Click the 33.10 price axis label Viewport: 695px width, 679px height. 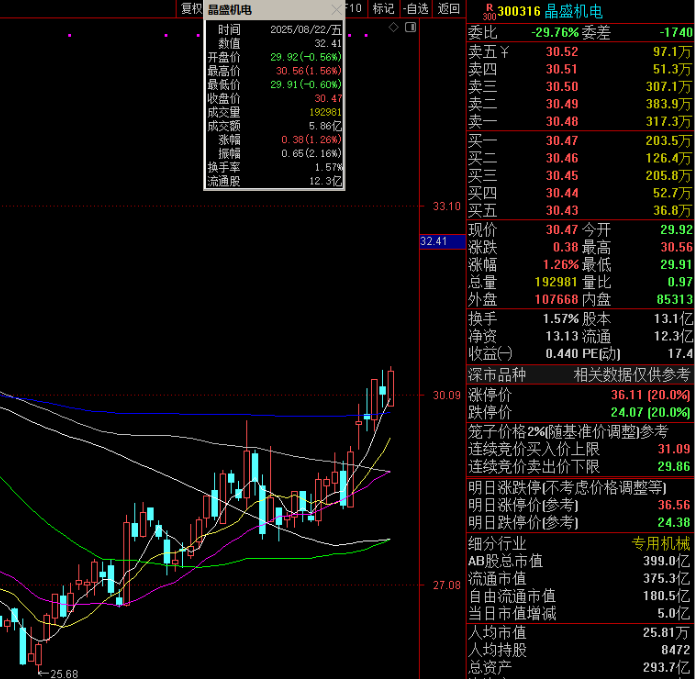446,206
